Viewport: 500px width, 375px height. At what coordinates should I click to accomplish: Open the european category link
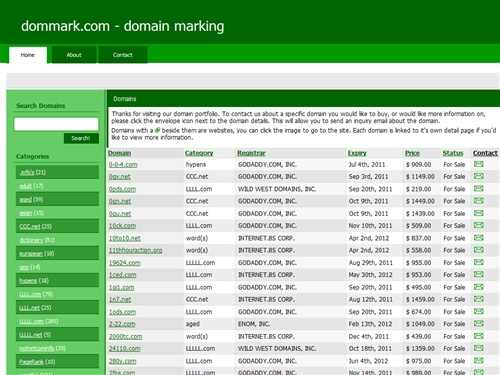[31, 254]
